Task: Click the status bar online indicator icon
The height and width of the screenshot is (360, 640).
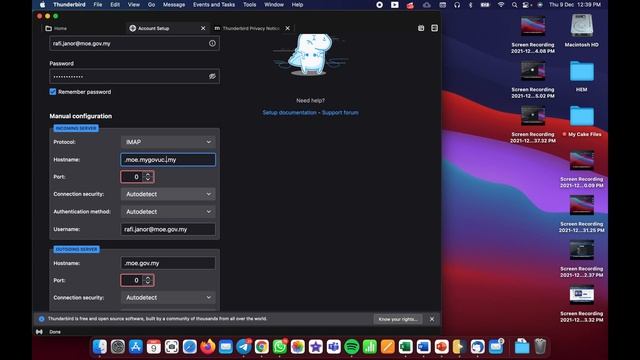Action: [x=39, y=332]
